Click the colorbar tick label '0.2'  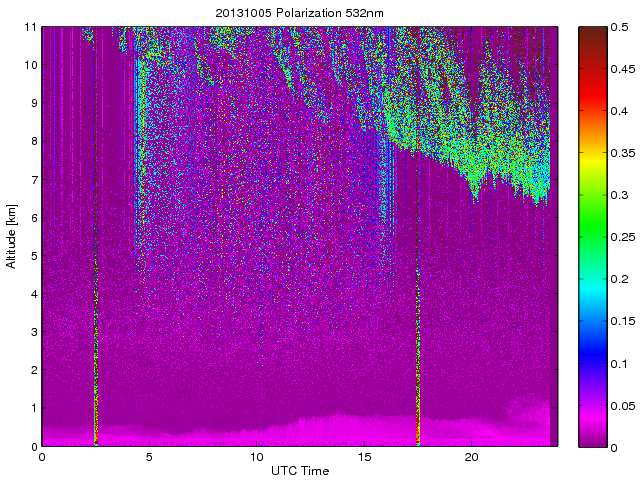pos(619,279)
